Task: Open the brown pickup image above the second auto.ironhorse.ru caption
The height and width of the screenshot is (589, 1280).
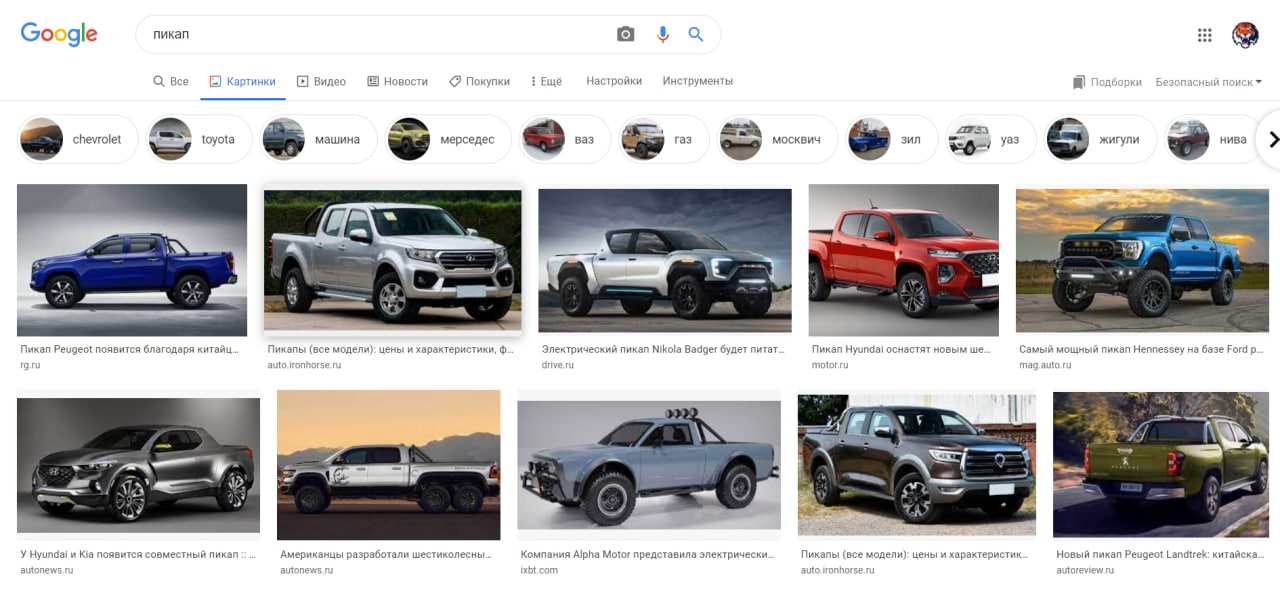Action: pos(917,465)
